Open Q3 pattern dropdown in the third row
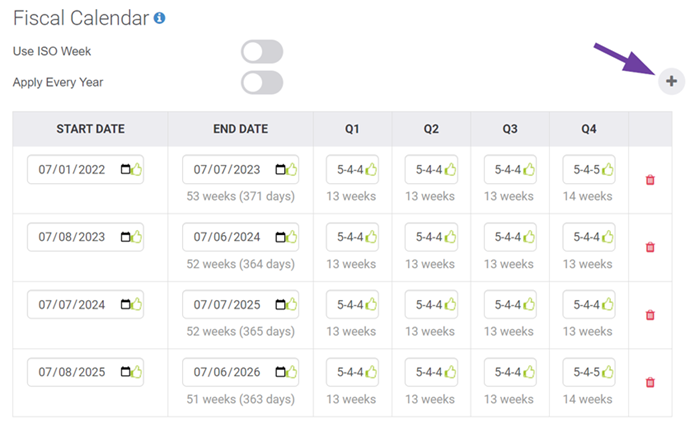 point(509,305)
